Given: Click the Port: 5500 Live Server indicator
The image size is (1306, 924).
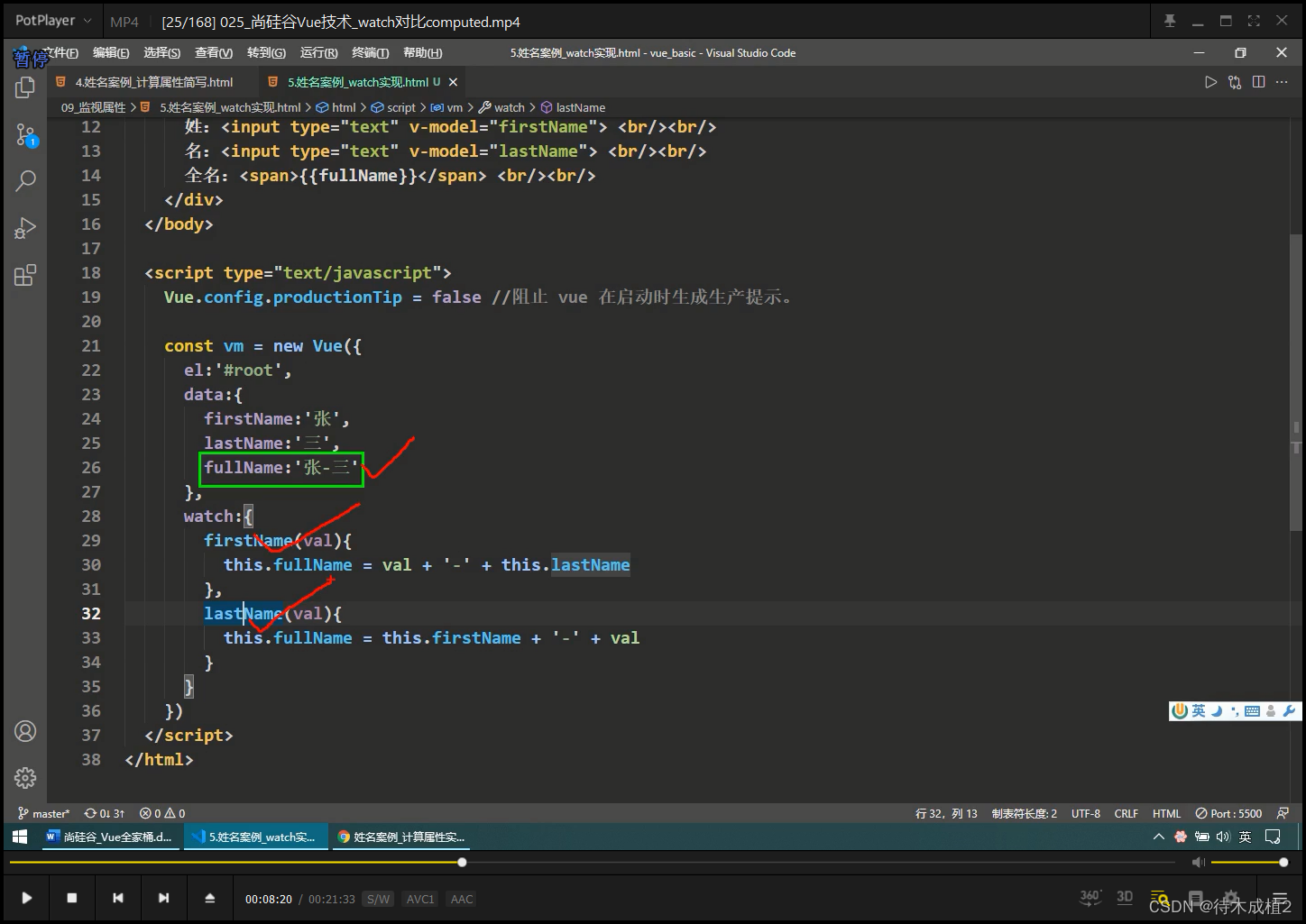Looking at the screenshot, I should pyautogui.click(x=1228, y=813).
